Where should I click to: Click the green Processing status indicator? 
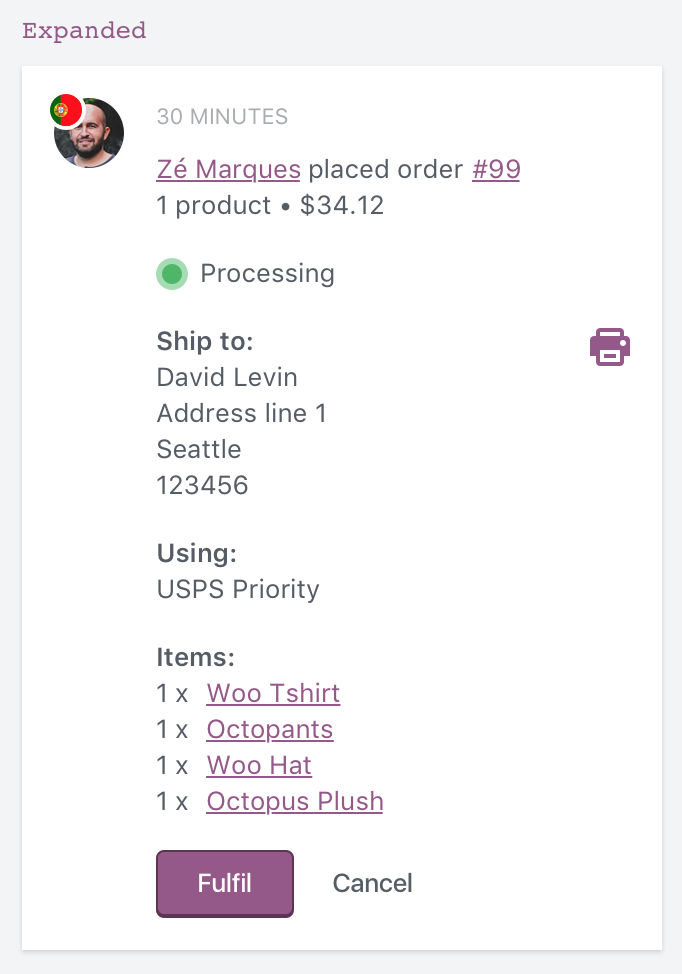tap(172, 273)
